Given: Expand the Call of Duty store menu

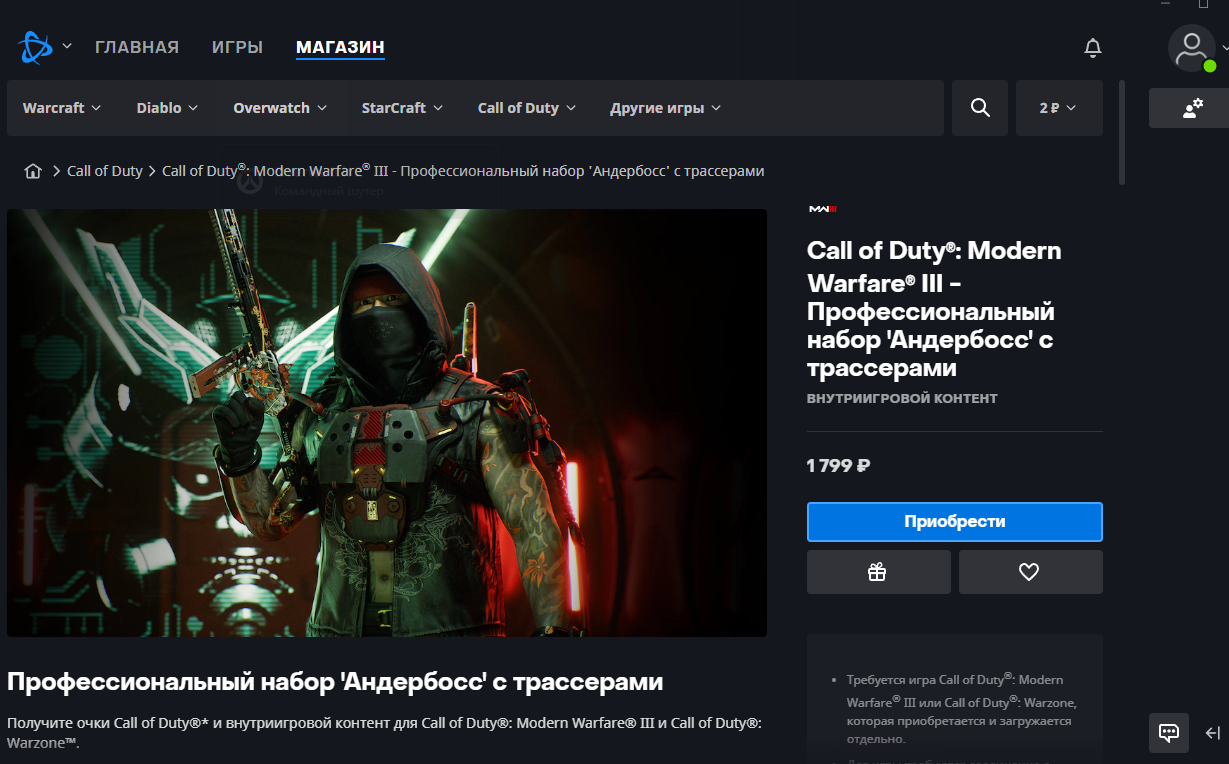Looking at the screenshot, I should point(527,108).
